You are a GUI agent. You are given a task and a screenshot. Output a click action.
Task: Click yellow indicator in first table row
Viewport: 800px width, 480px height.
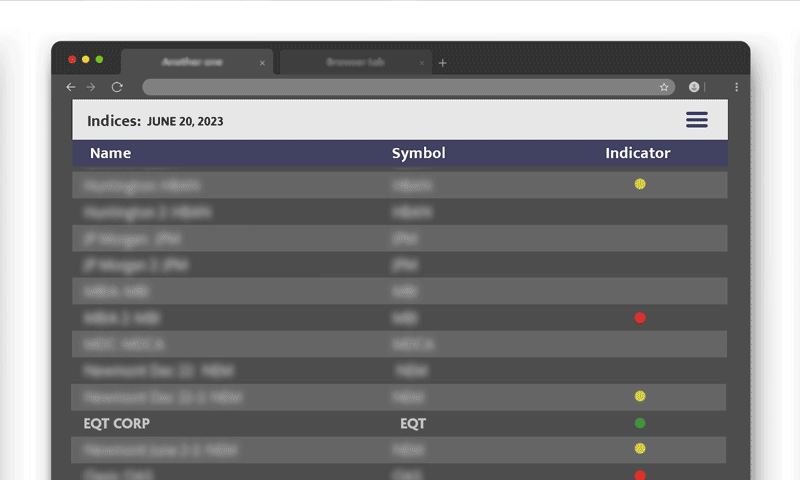[640, 184]
